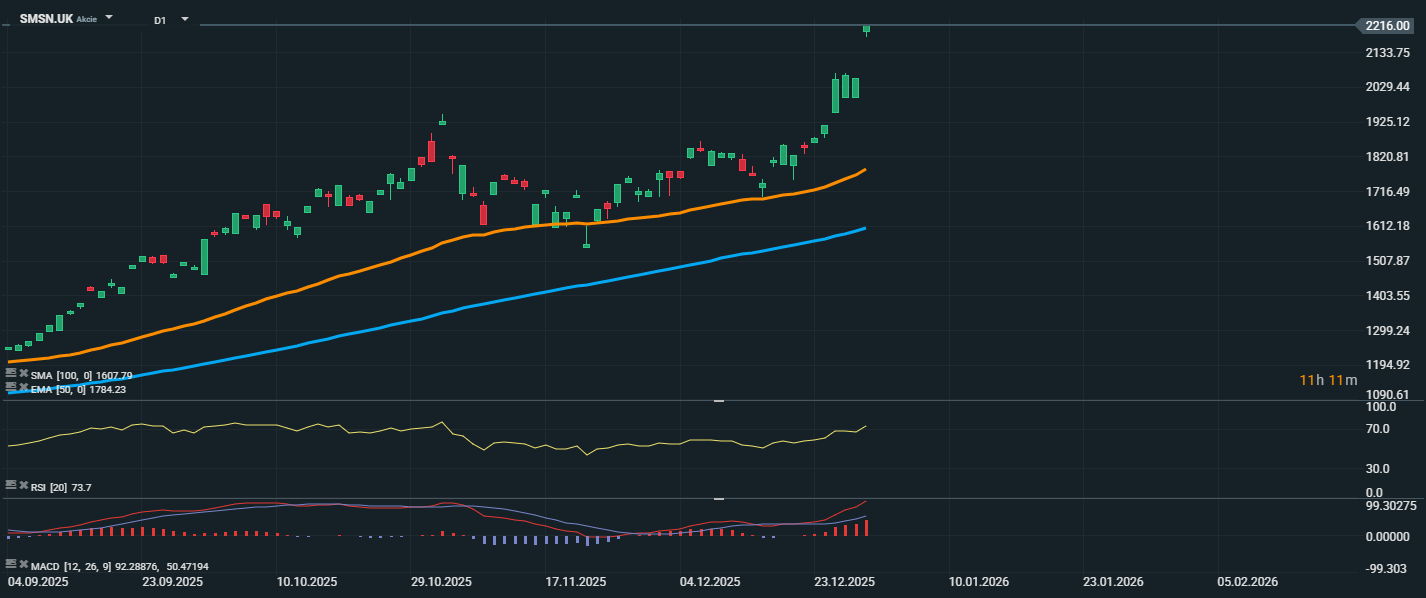This screenshot has width=1426, height=598.
Task: Select the 05.02.2026 date on time axis
Action: (1247, 581)
